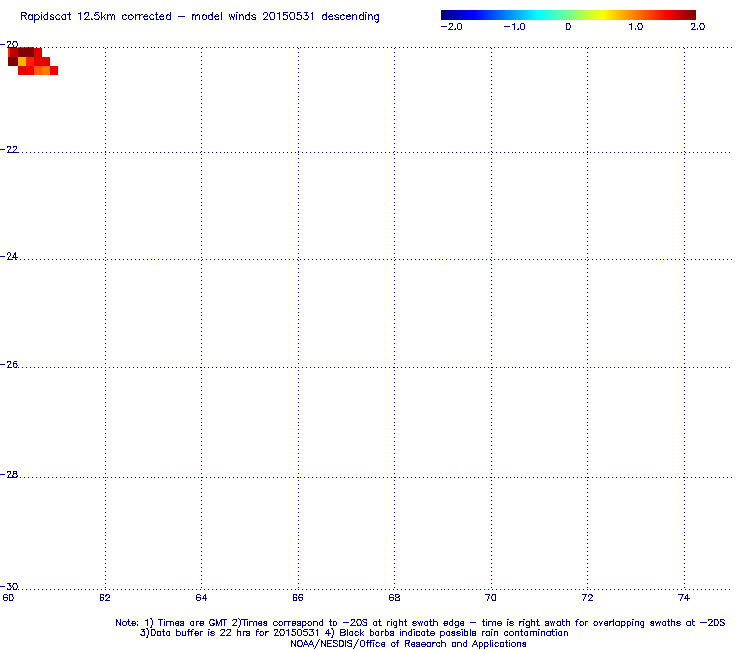Click the '-2.0' color bar label
This screenshot has height=650, width=740.
coord(452,27)
